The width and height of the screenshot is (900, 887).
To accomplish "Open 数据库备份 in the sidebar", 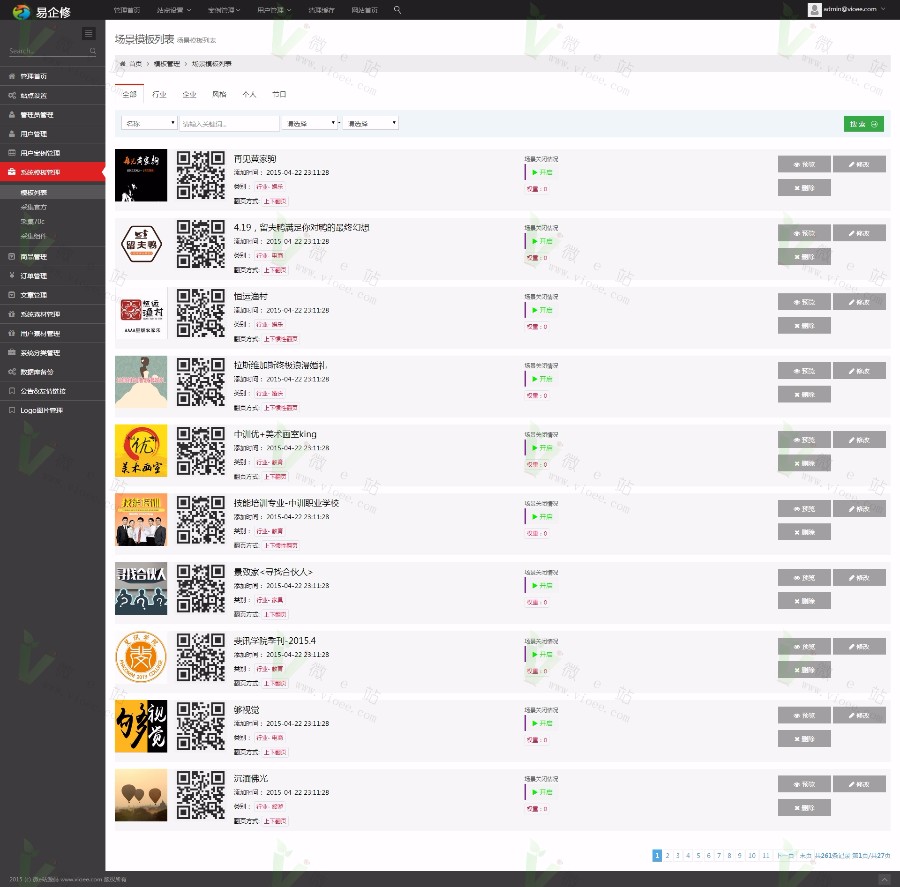I will click(x=52, y=372).
